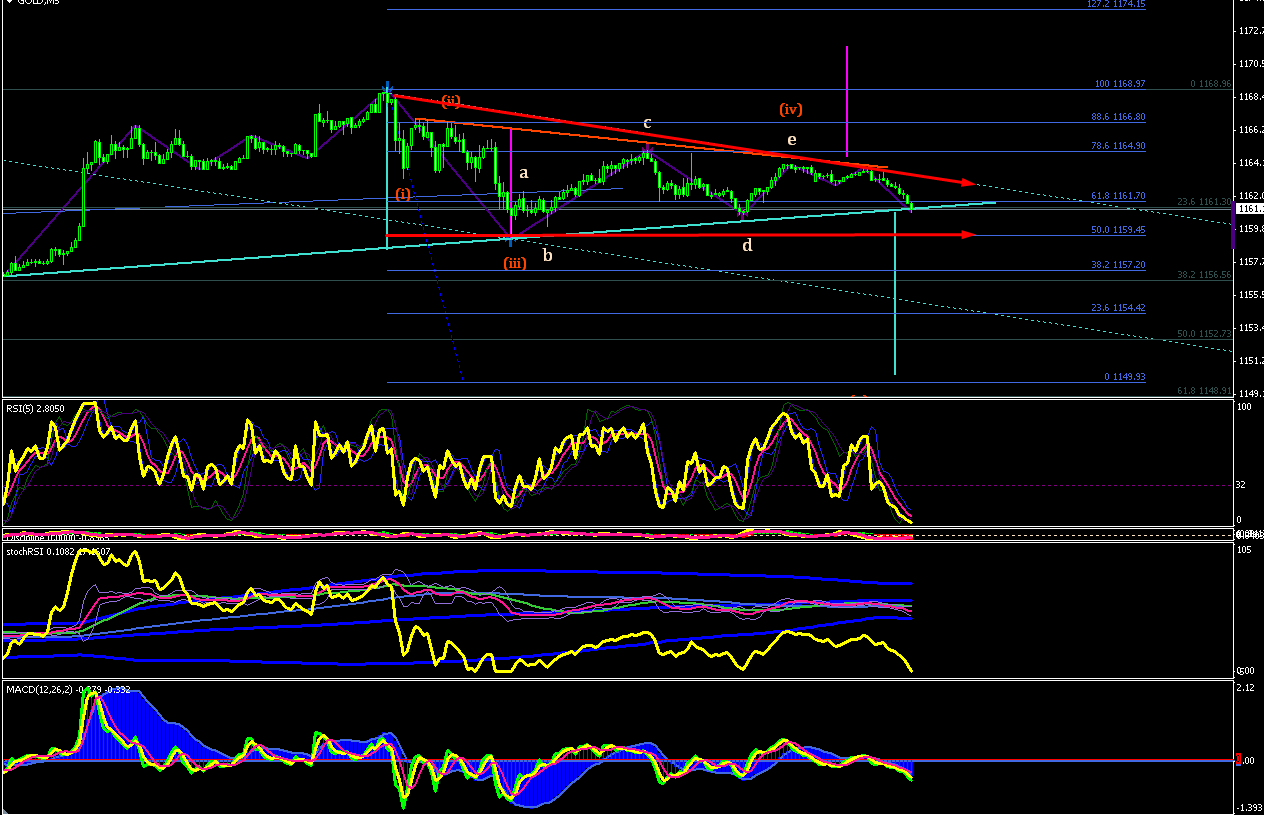
Task: Click the white 'a' wave label
Action: pyautogui.click(x=523, y=173)
